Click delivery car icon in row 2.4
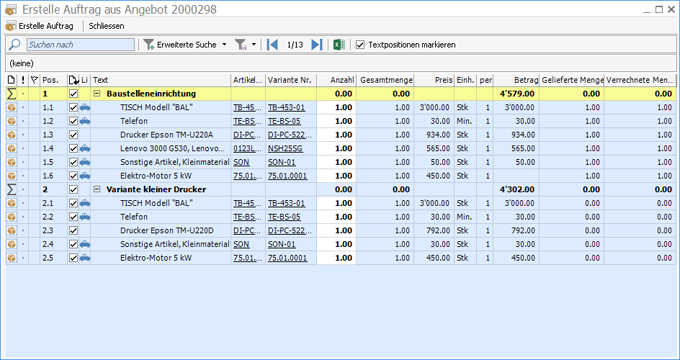Image resolution: width=680 pixels, height=360 pixels. coord(85,244)
